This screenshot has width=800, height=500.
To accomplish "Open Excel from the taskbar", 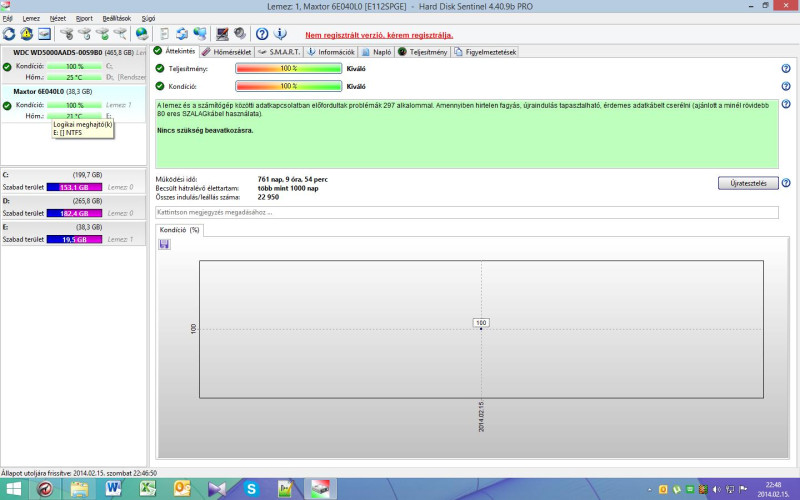I will pyautogui.click(x=147, y=489).
